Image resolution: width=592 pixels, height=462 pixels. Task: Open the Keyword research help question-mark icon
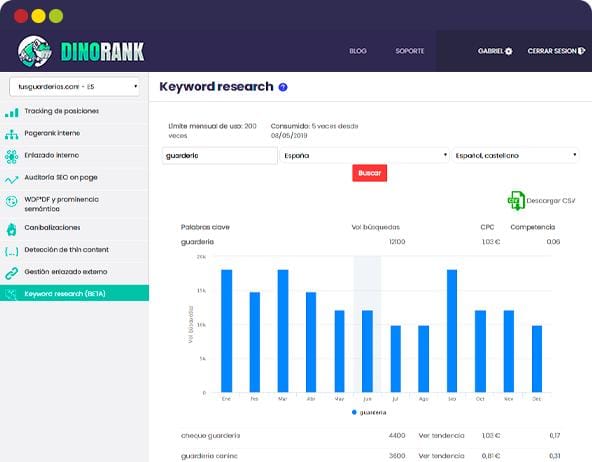(283, 87)
